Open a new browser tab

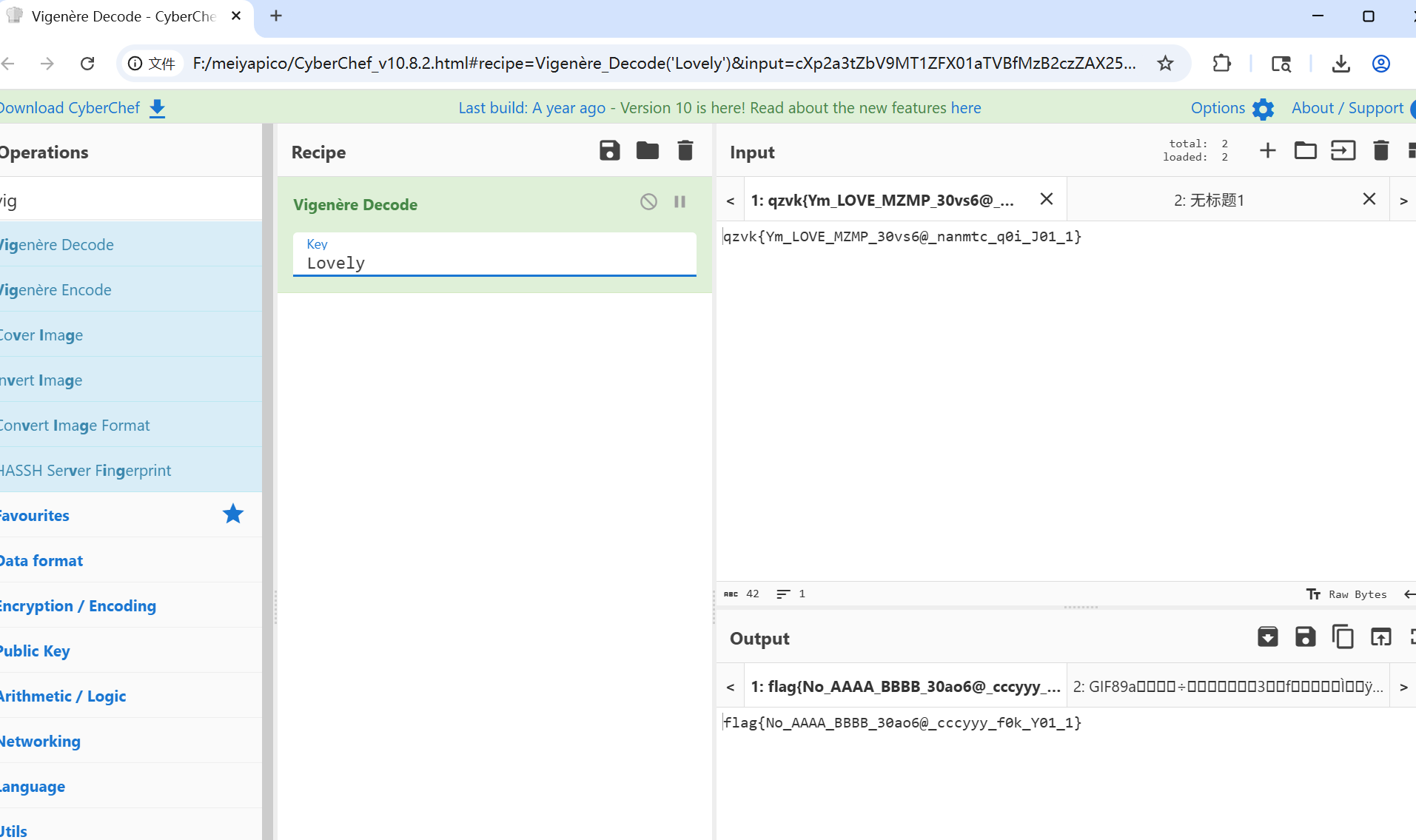[x=276, y=16]
